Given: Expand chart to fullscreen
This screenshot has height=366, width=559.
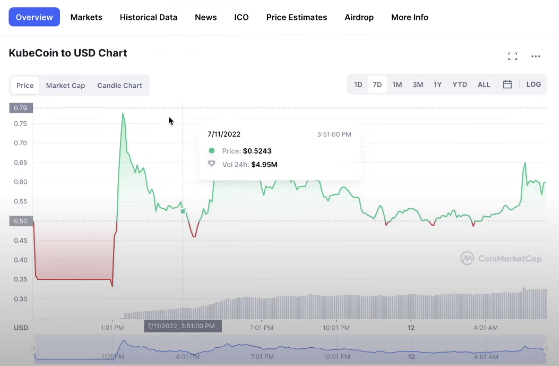Looking at the screenshot, I should click(512, 56).
